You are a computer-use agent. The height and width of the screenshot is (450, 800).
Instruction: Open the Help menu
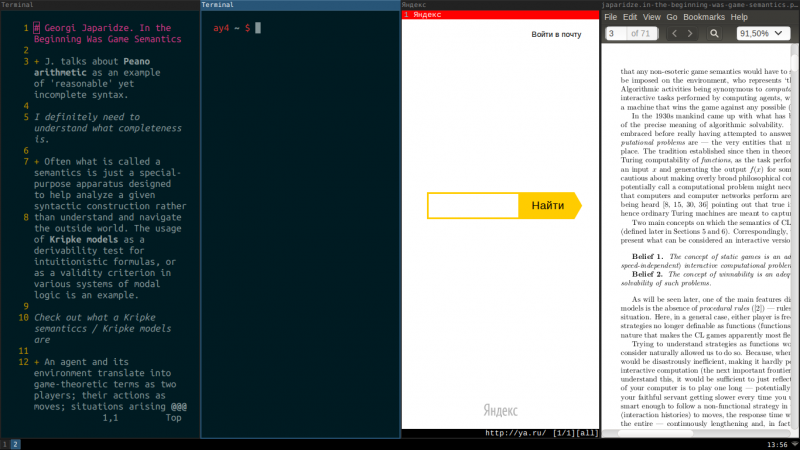point(739,17)
